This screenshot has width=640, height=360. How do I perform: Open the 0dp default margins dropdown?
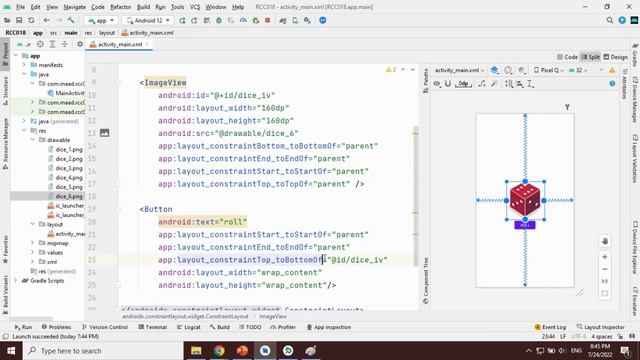(x=464, y=84)
